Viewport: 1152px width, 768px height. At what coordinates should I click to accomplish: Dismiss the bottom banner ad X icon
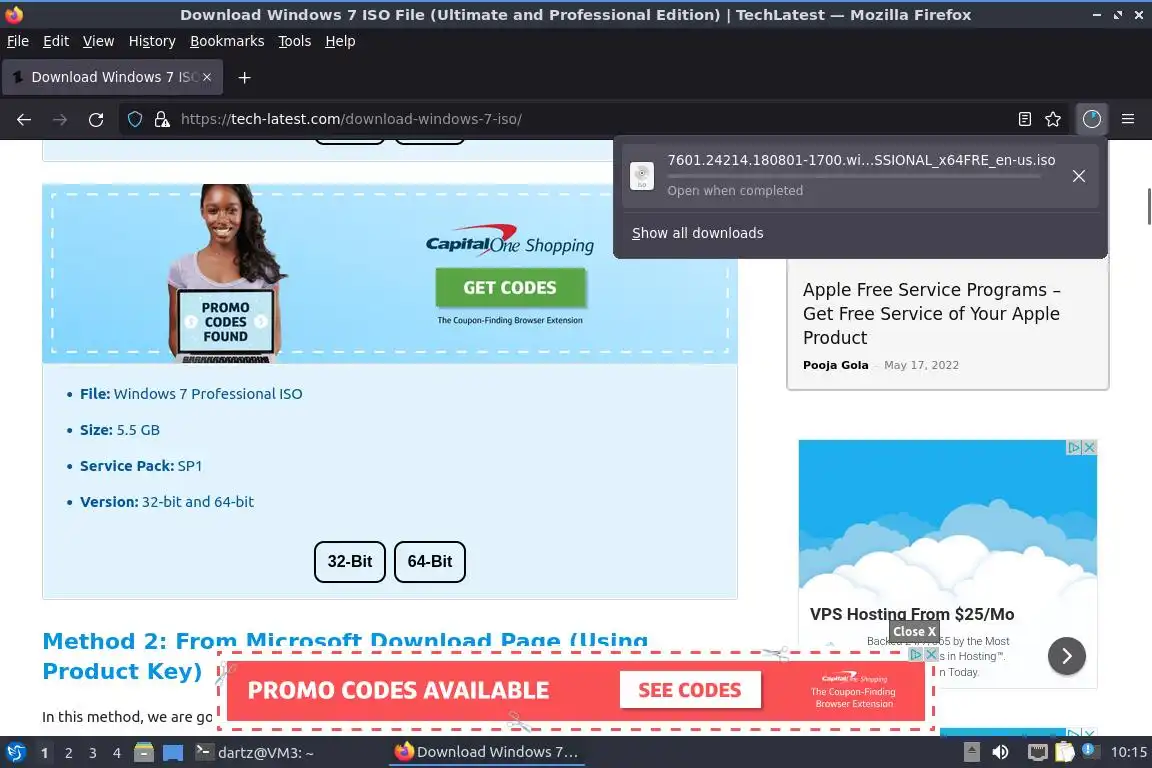[931, 654]
